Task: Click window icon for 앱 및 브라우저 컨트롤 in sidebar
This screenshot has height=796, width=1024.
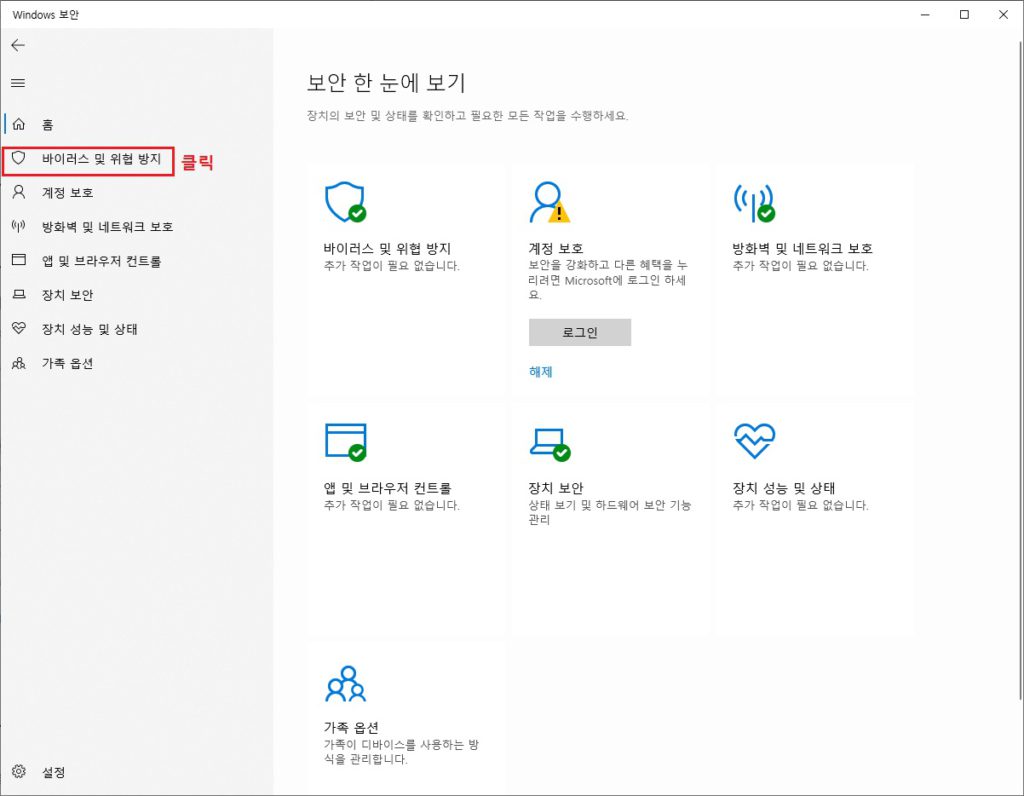Action: coord(19,260)
